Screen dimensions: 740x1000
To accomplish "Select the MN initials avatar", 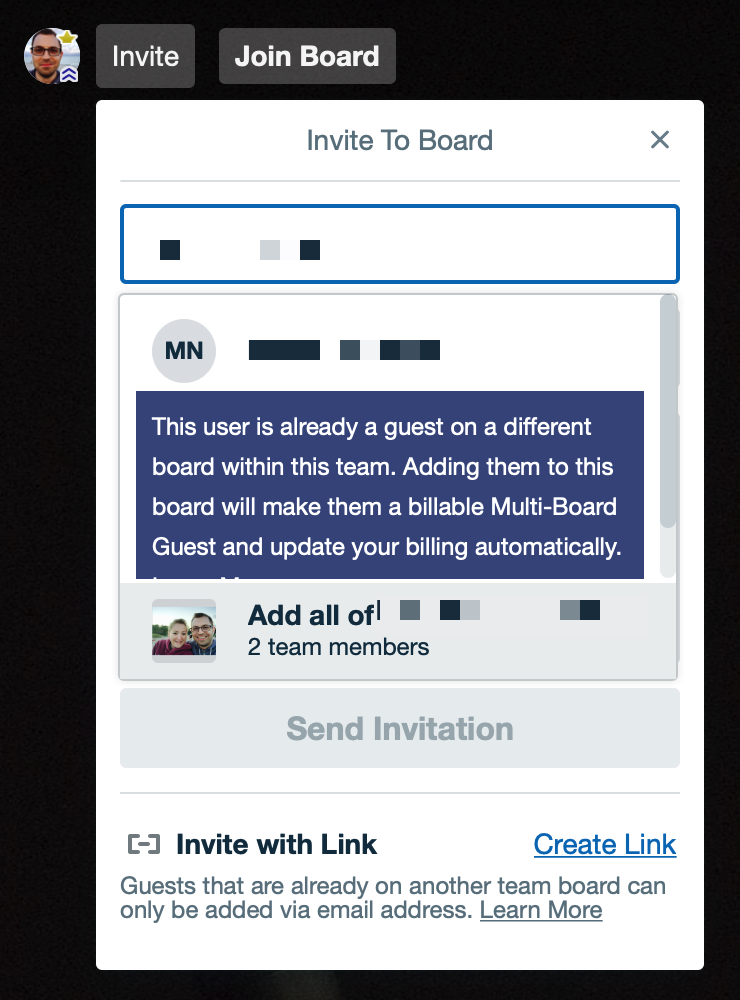I will click(x=184, y=351).
